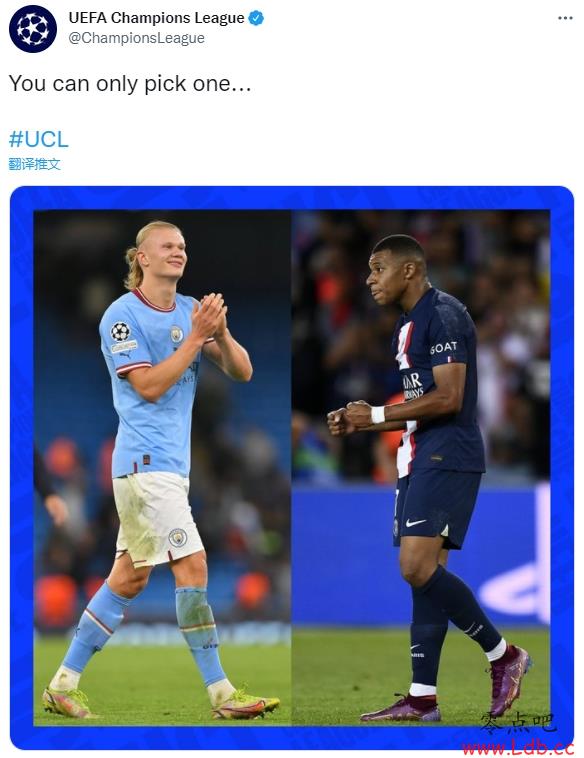Click the Manchester City crest on the light blue shirt
This screenshot has width=584, height=758.
tap(176, 334)
